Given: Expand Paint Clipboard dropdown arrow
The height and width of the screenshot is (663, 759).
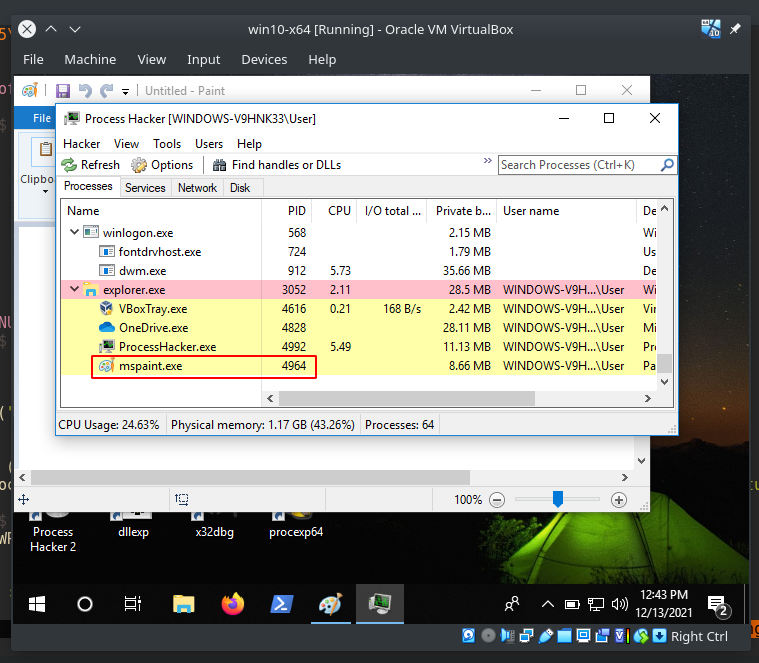Looking at the screenshot, I should (46, 192).
